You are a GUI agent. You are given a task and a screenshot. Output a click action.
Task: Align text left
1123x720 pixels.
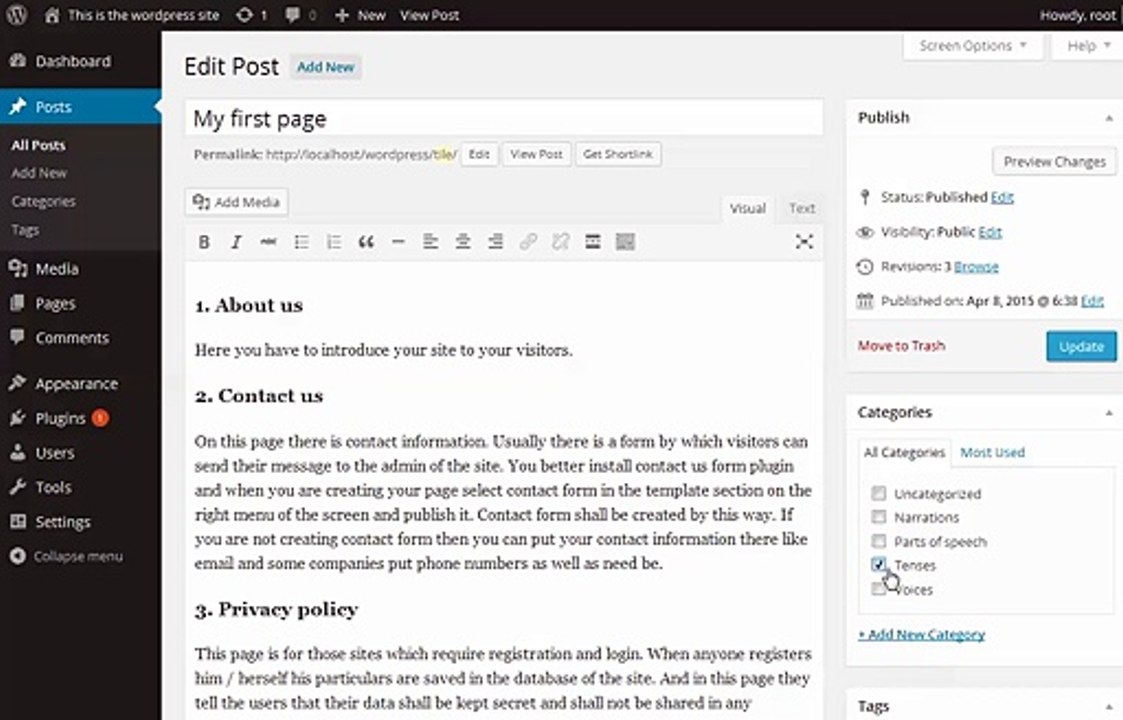(430, 242)
